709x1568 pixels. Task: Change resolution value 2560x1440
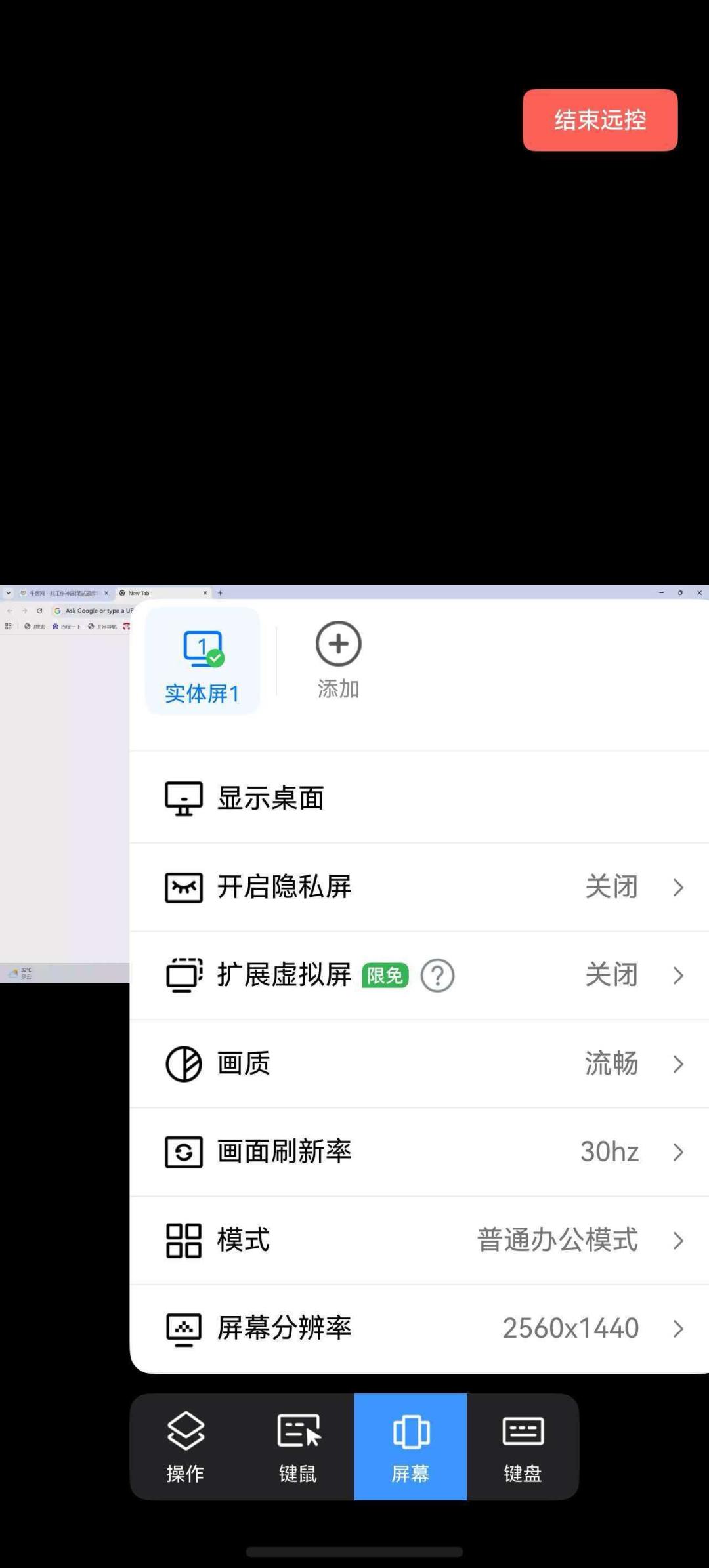point(570,1329)
